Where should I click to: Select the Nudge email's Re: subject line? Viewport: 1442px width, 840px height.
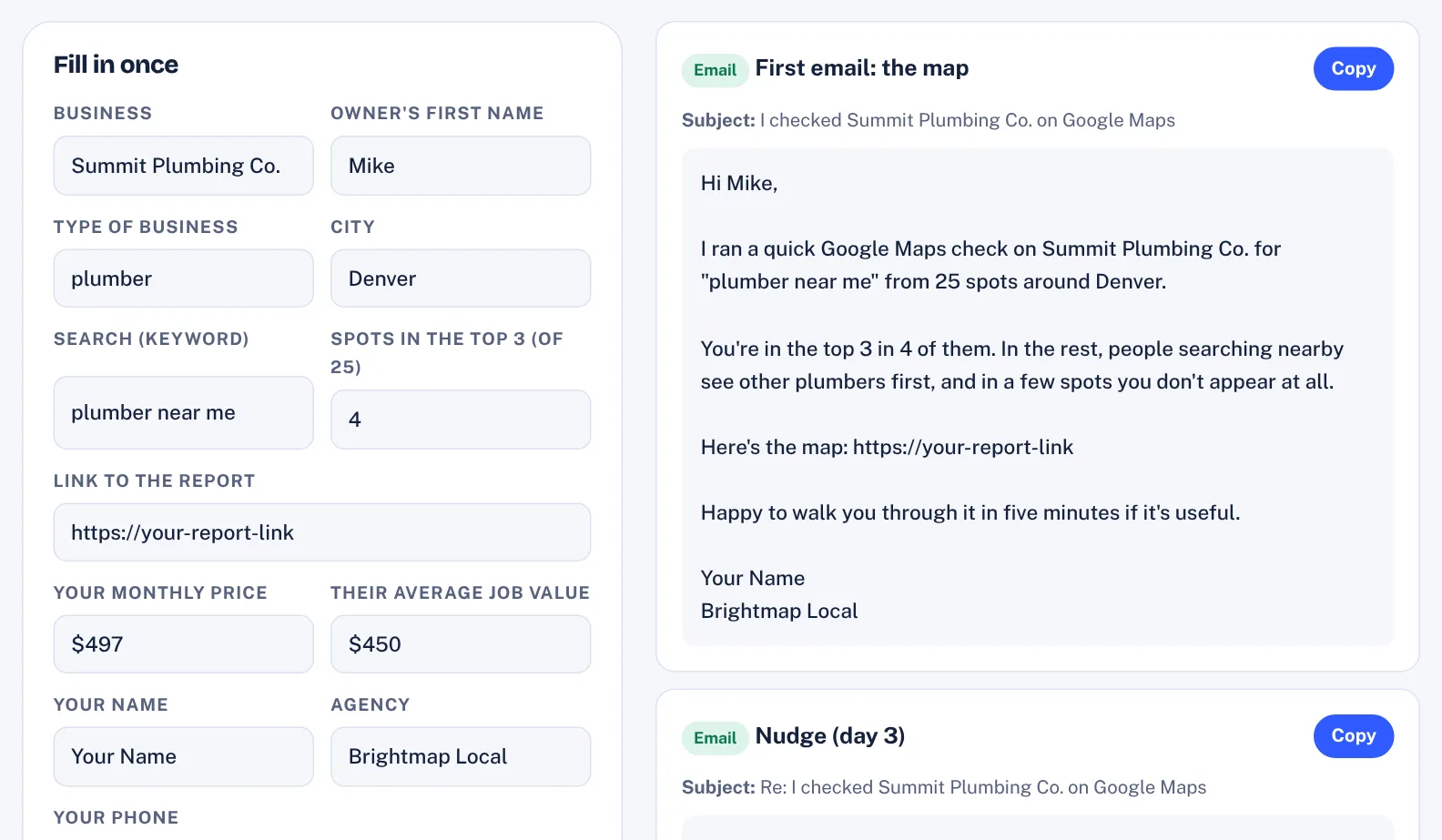point(944,787)
